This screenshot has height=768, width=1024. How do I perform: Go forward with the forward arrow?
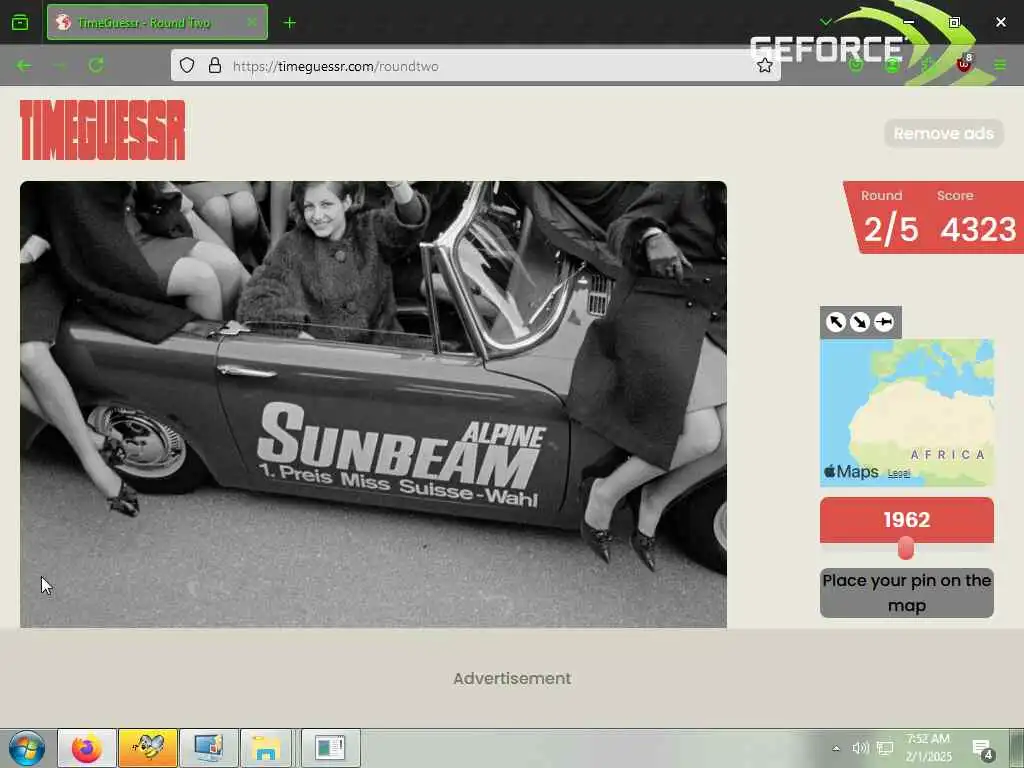(60, 65)
